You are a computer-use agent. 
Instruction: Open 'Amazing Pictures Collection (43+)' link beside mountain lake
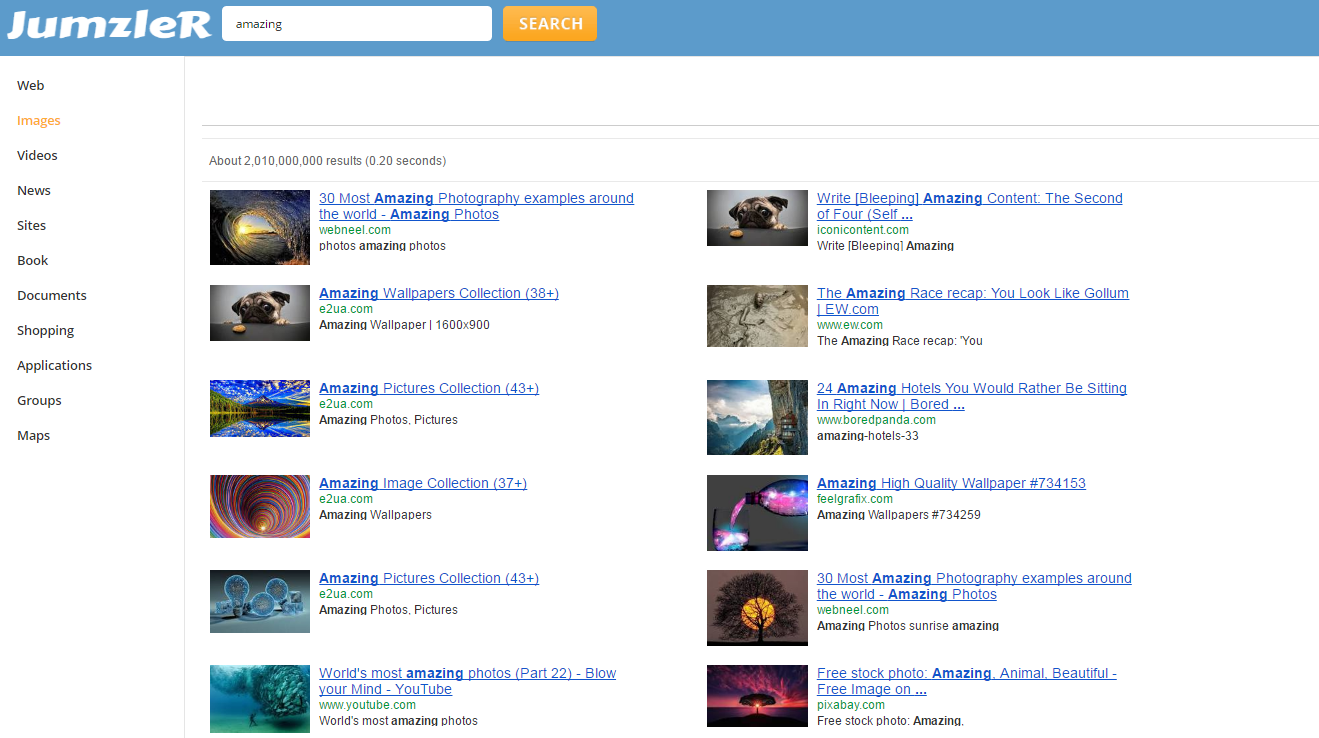click(x=429, y=388)
